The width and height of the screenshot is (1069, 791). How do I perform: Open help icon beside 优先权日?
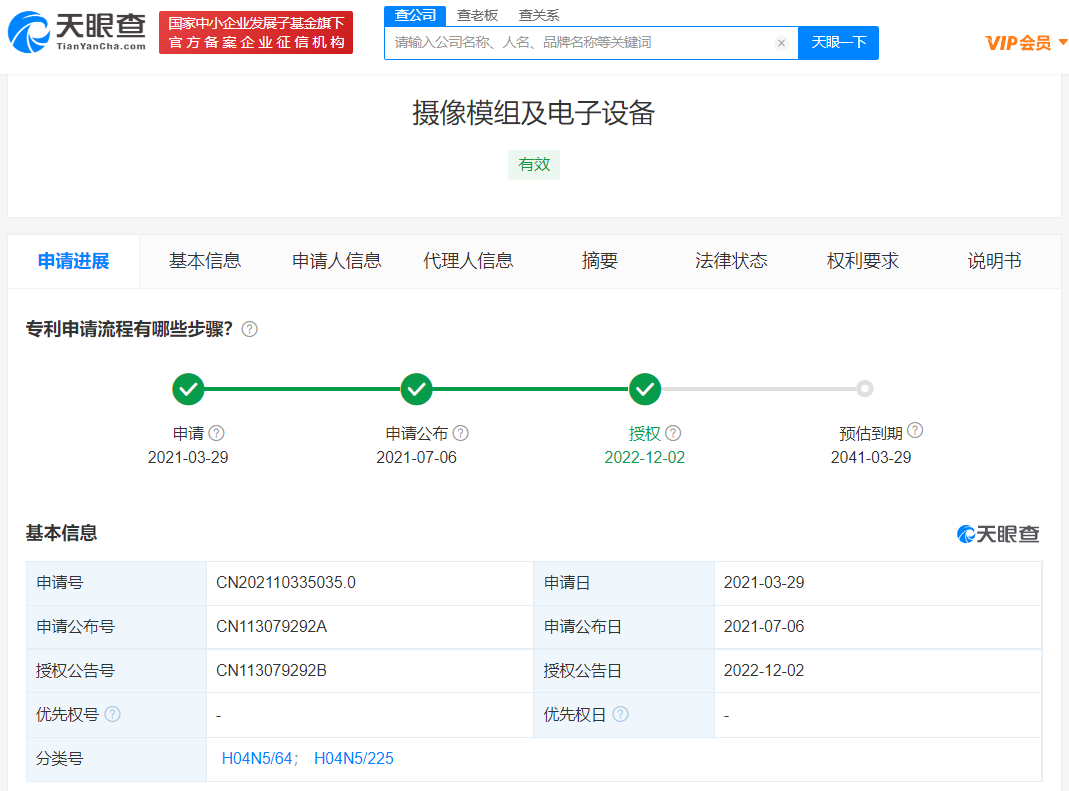(620, 714)
